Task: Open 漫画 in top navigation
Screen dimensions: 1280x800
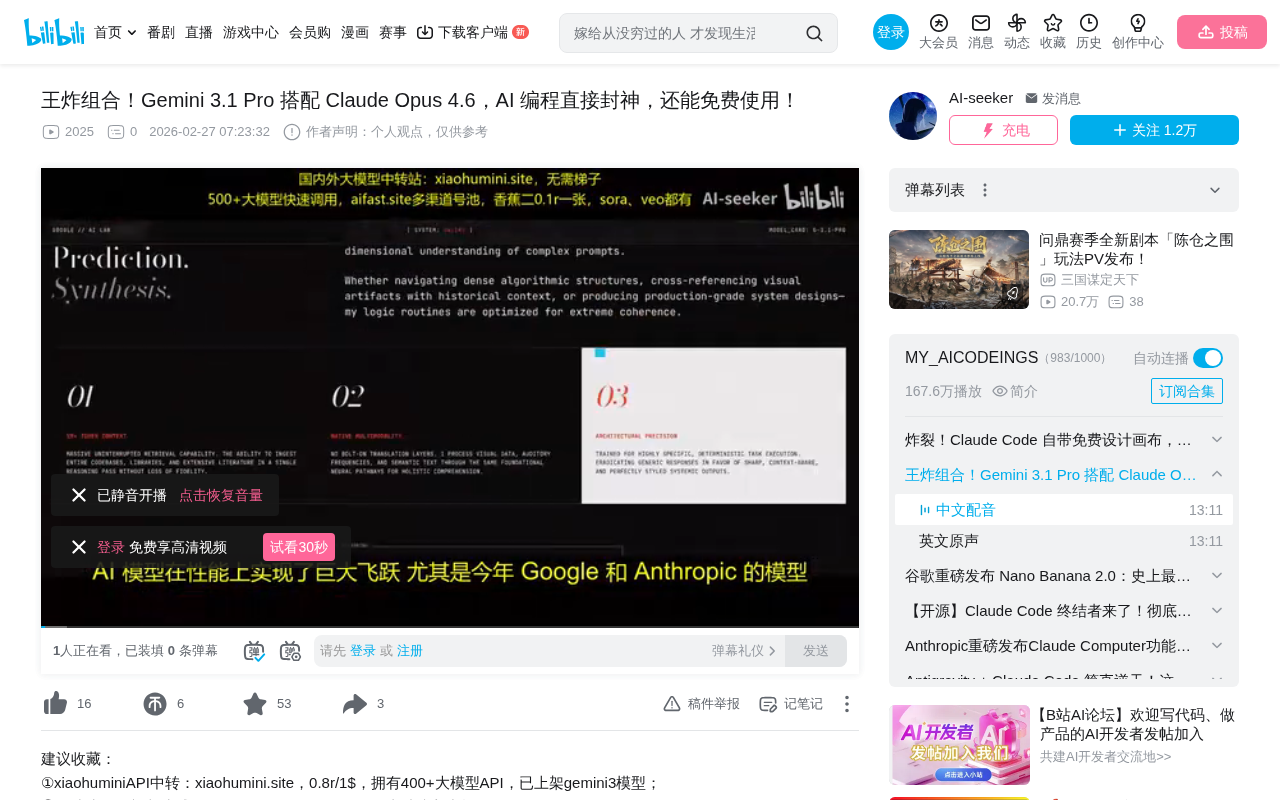Action: point(355,32)
